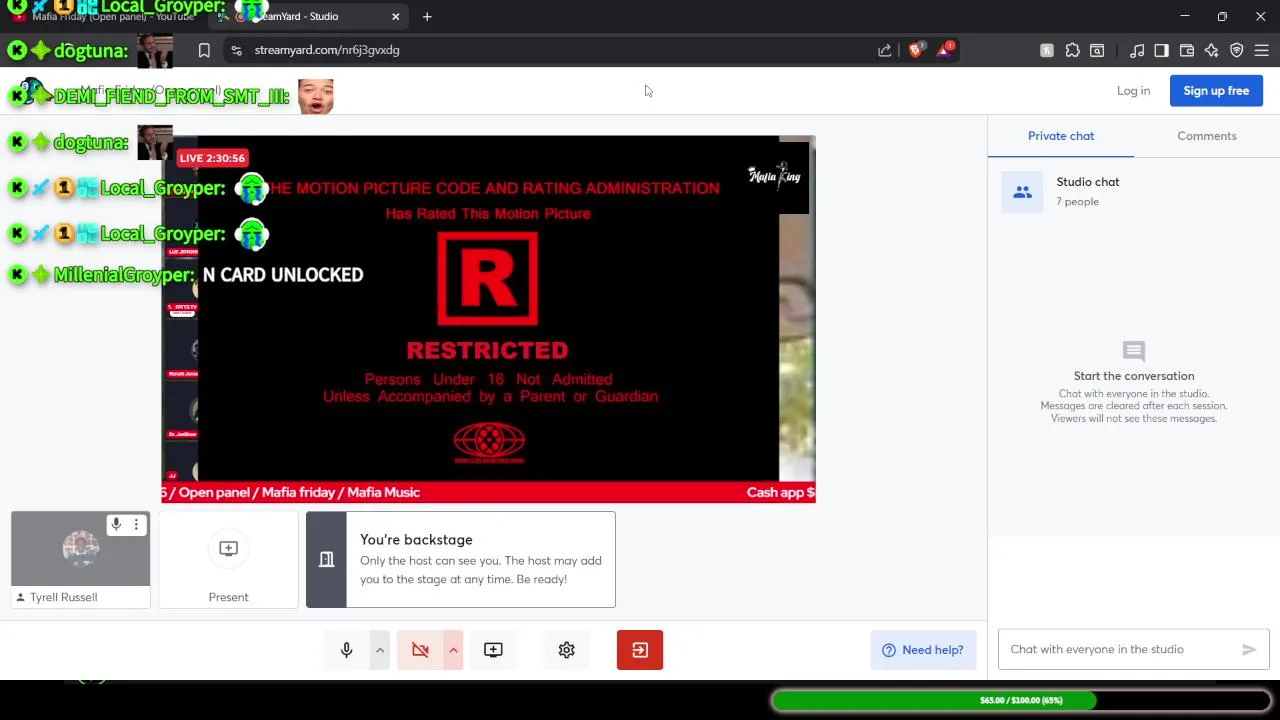The height and width of the screenshot is (720, 1280).
Task: Click the You're backstage heading
Action: click(416, 540)
